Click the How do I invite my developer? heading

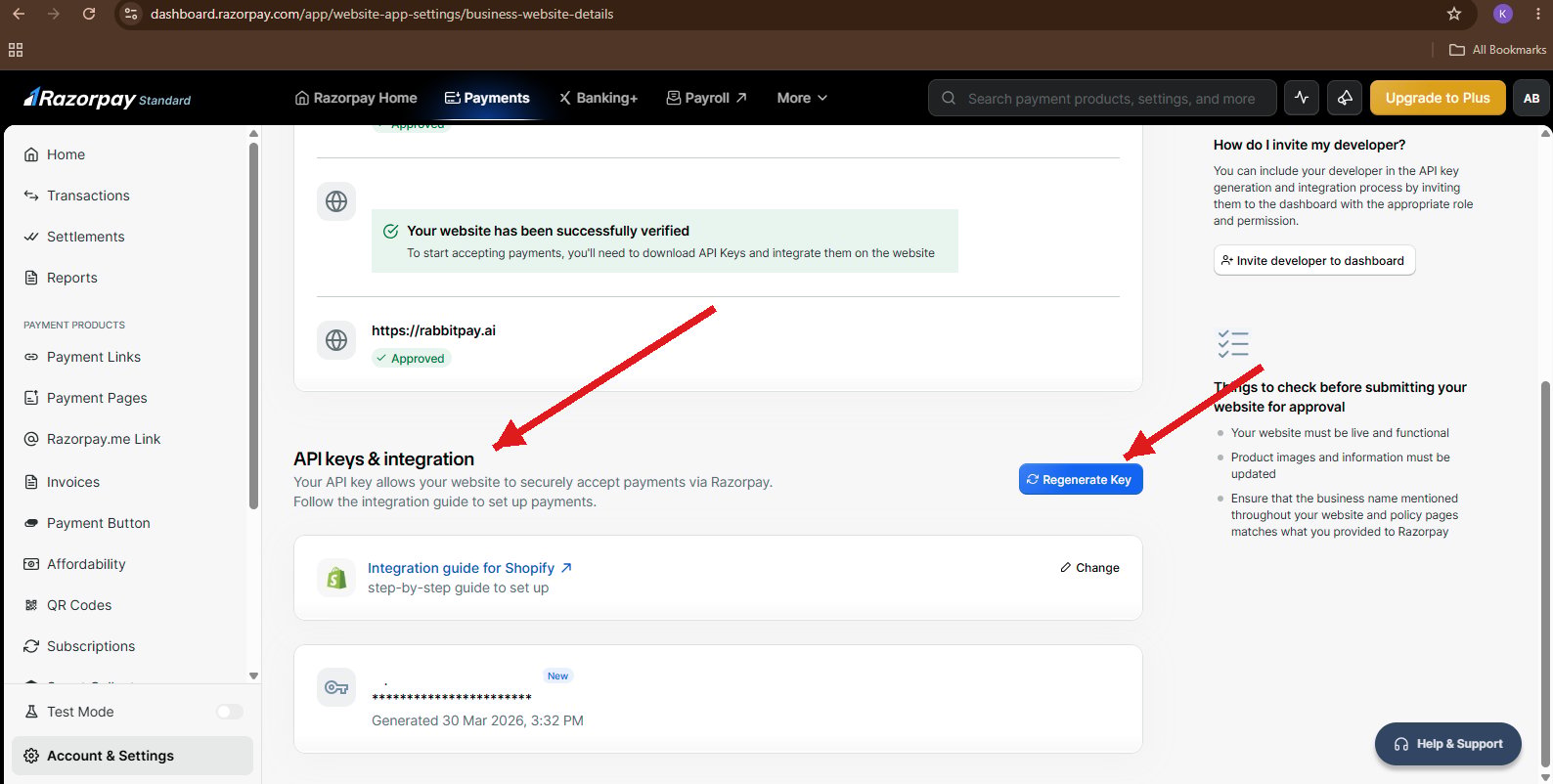[x=1309, y=145]
